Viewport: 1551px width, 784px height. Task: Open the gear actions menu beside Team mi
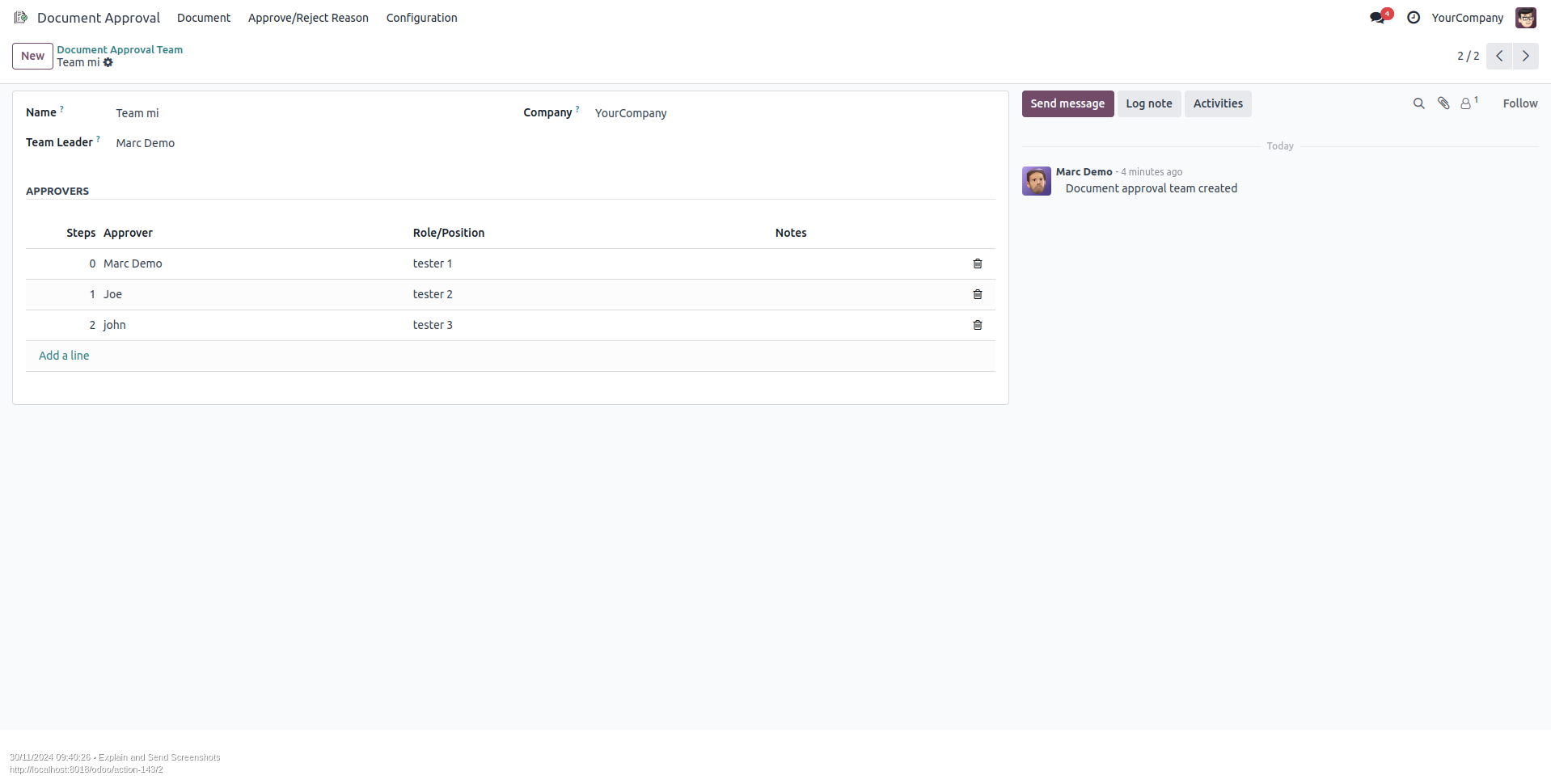pyautogui.click(x=108, y=62)
